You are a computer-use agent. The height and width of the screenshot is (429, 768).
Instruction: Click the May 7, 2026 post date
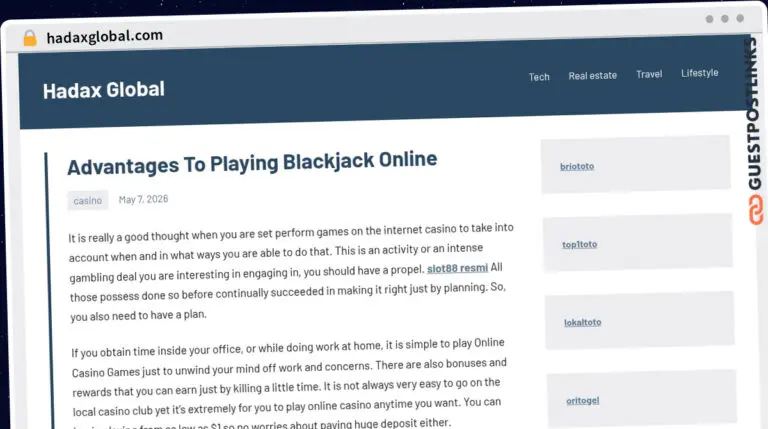point(143,199)
